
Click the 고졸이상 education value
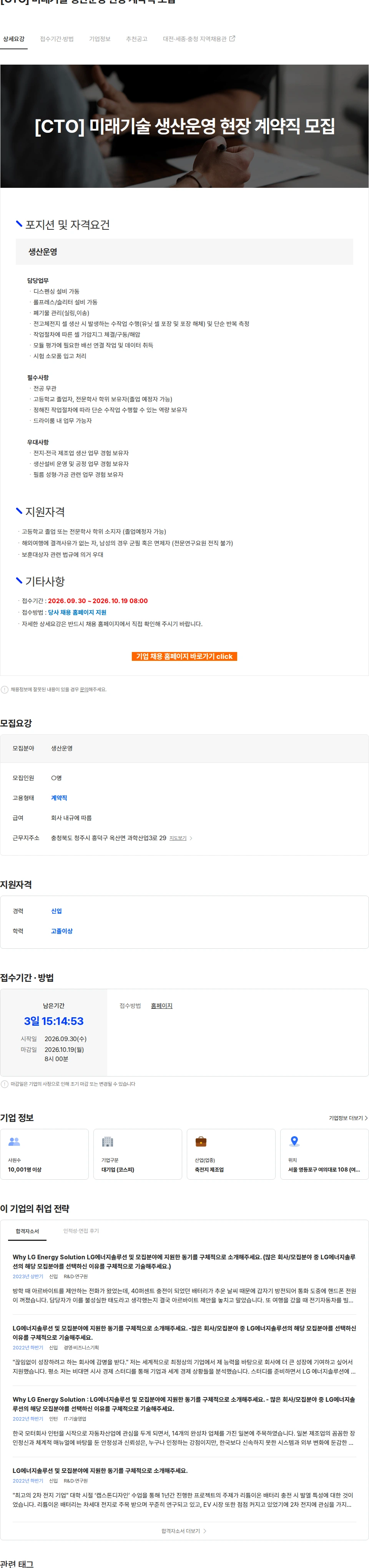coord(61,931)
